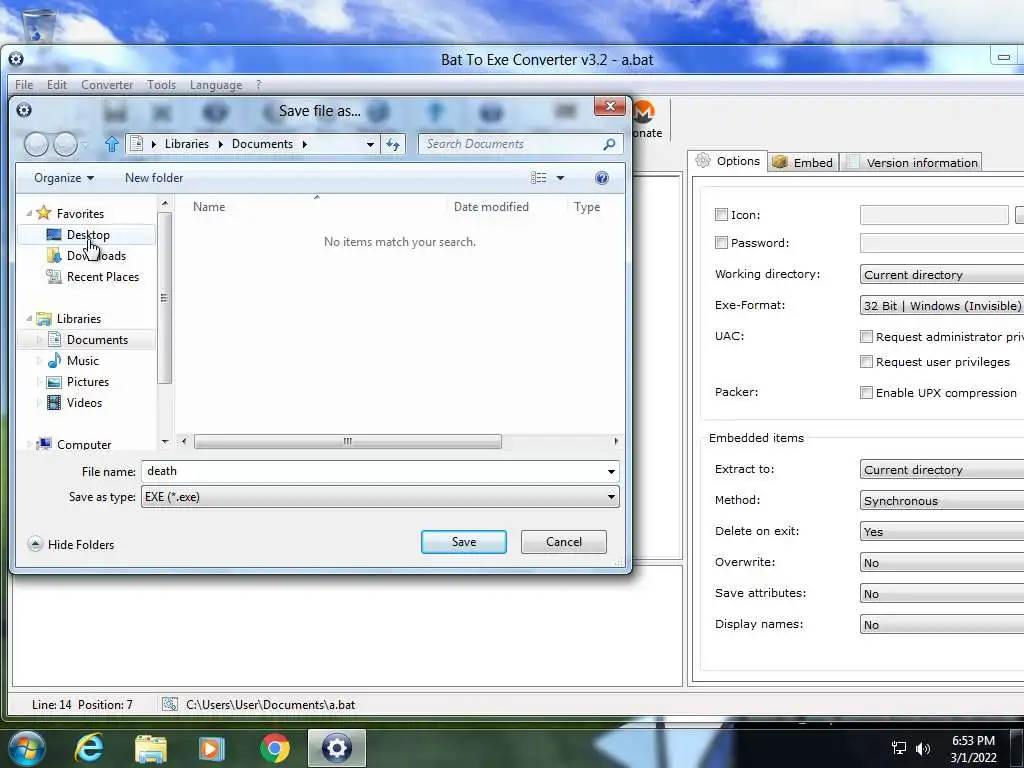Switch to the Options tab
Viewport: 1024px width, 768px height.
(x=728, y=161)
